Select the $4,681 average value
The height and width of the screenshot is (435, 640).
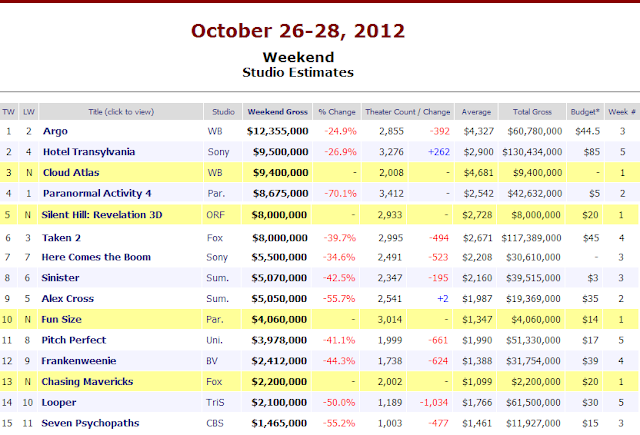pyautogui.click(x=479, y=173)
